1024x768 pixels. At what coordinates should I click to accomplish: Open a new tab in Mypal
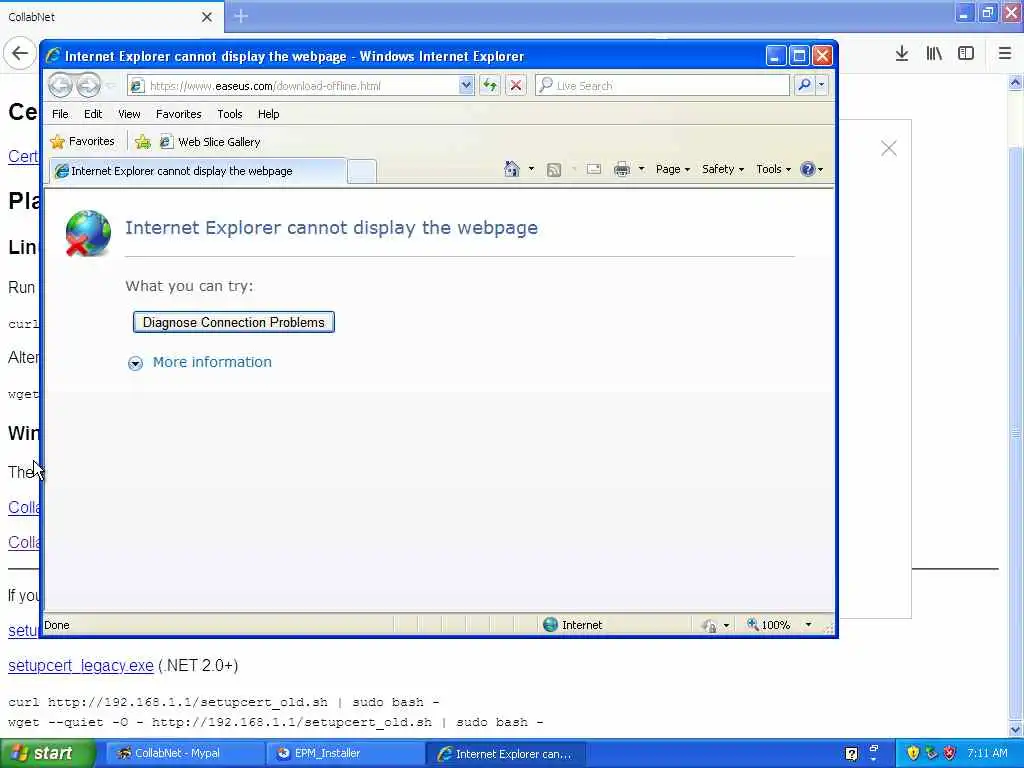241,16
